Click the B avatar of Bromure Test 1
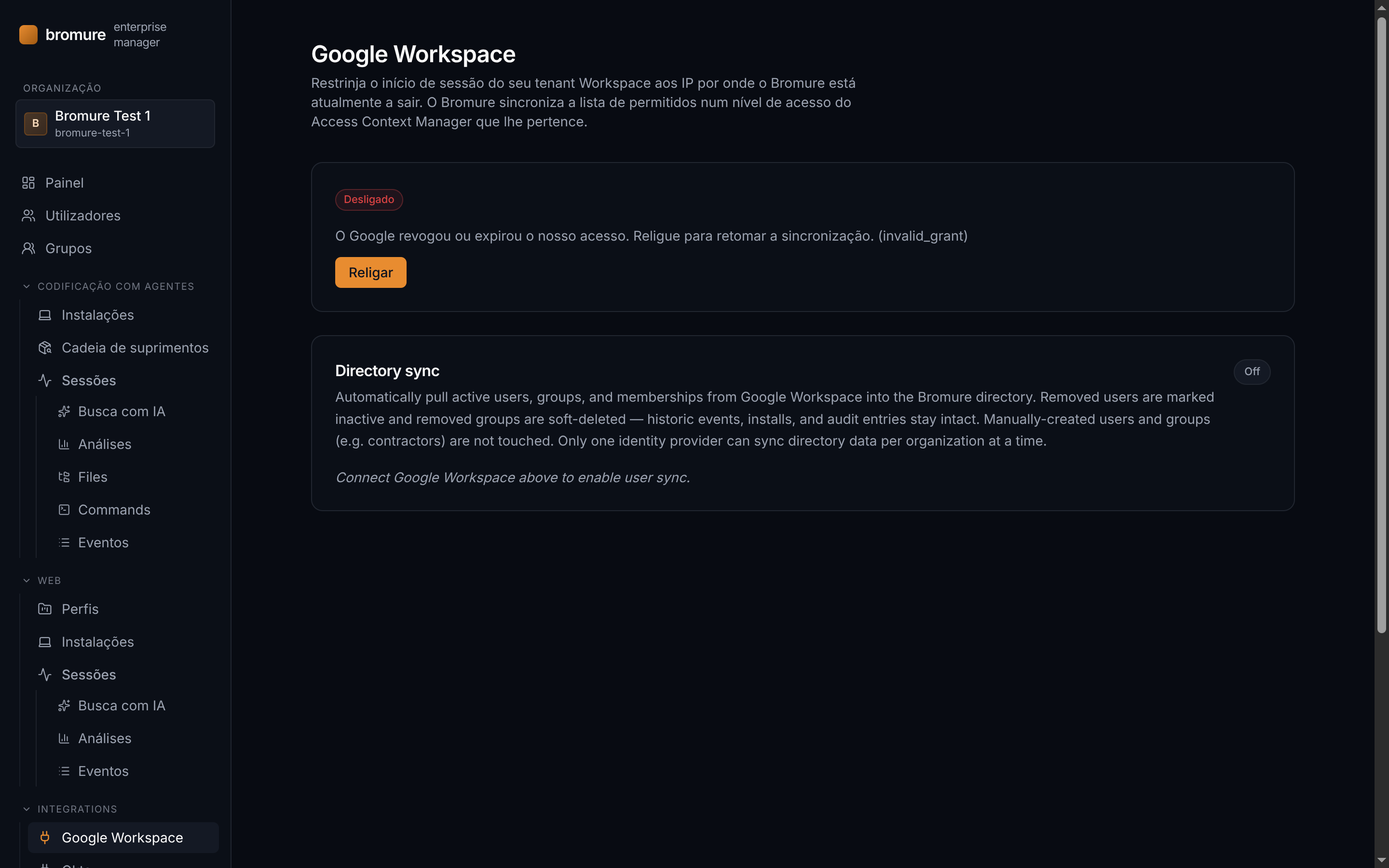 (36, 123)
